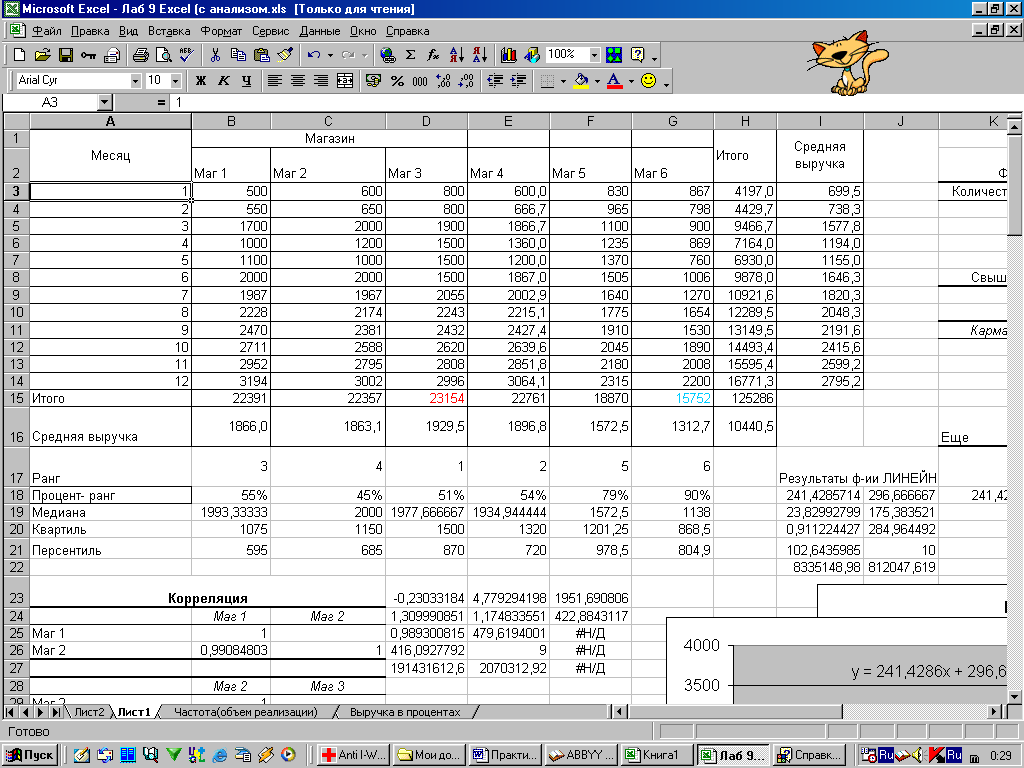Toggle italic formatting with the К button
Viewport: 1024px width, 768px height.
coord(223,80)
